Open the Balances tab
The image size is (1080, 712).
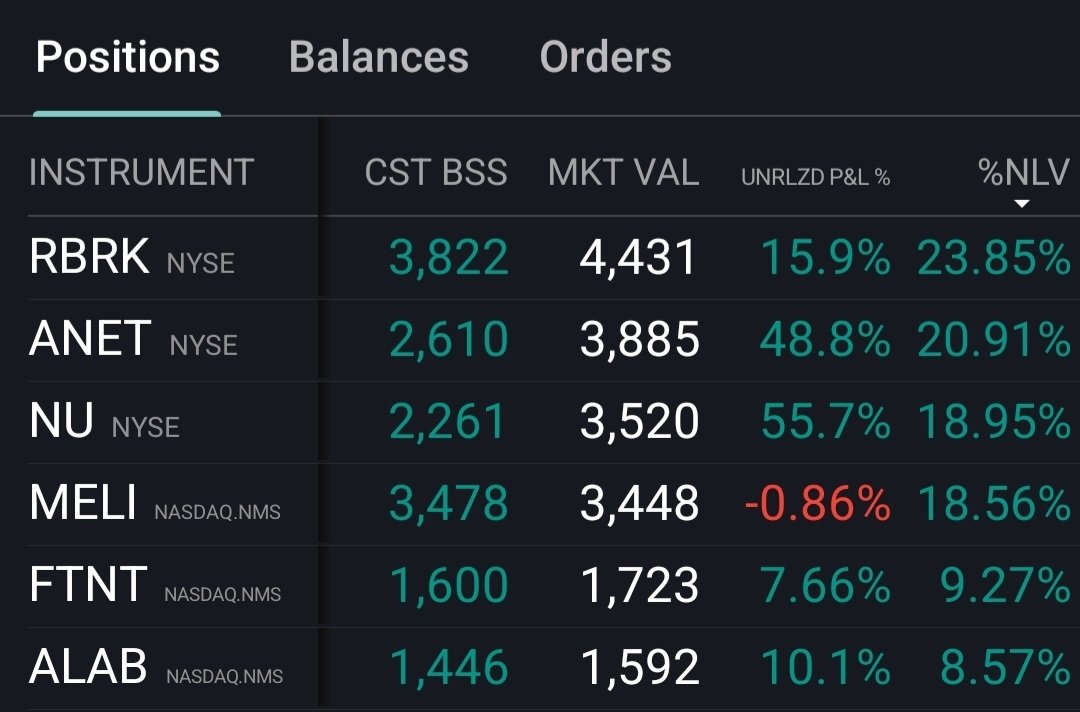379,57
